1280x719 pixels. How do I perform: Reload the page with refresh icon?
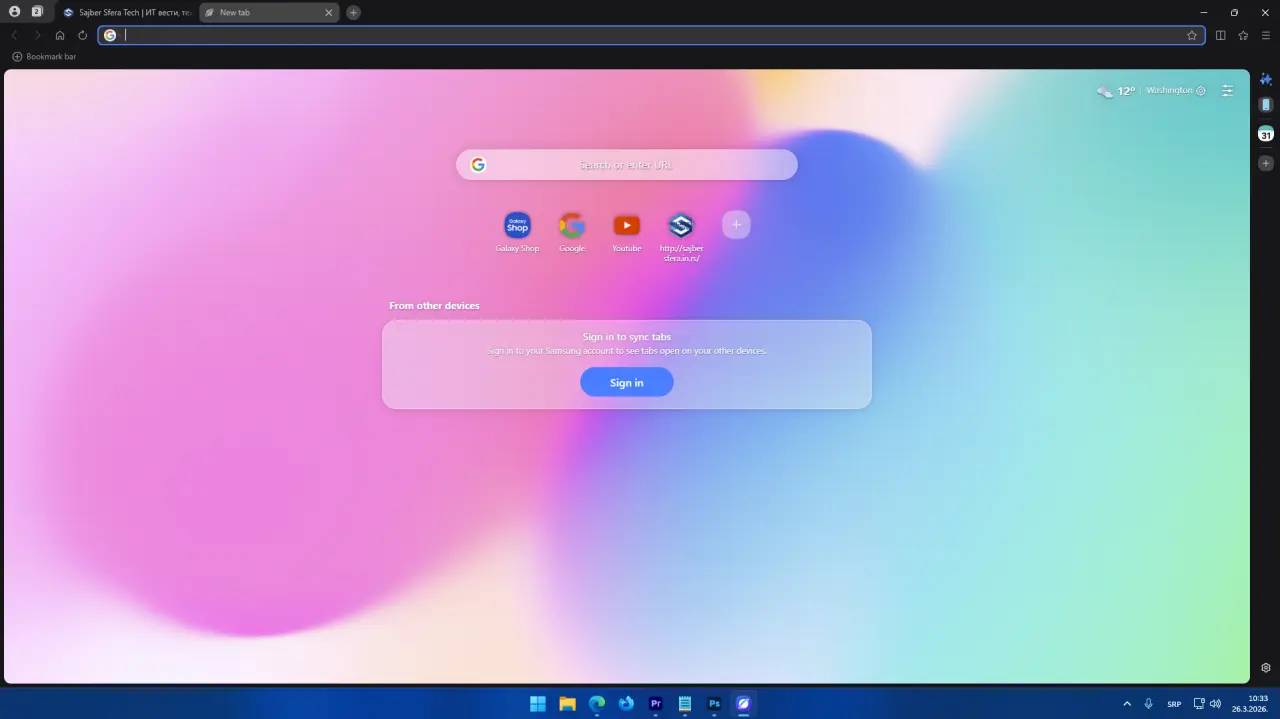83,35
